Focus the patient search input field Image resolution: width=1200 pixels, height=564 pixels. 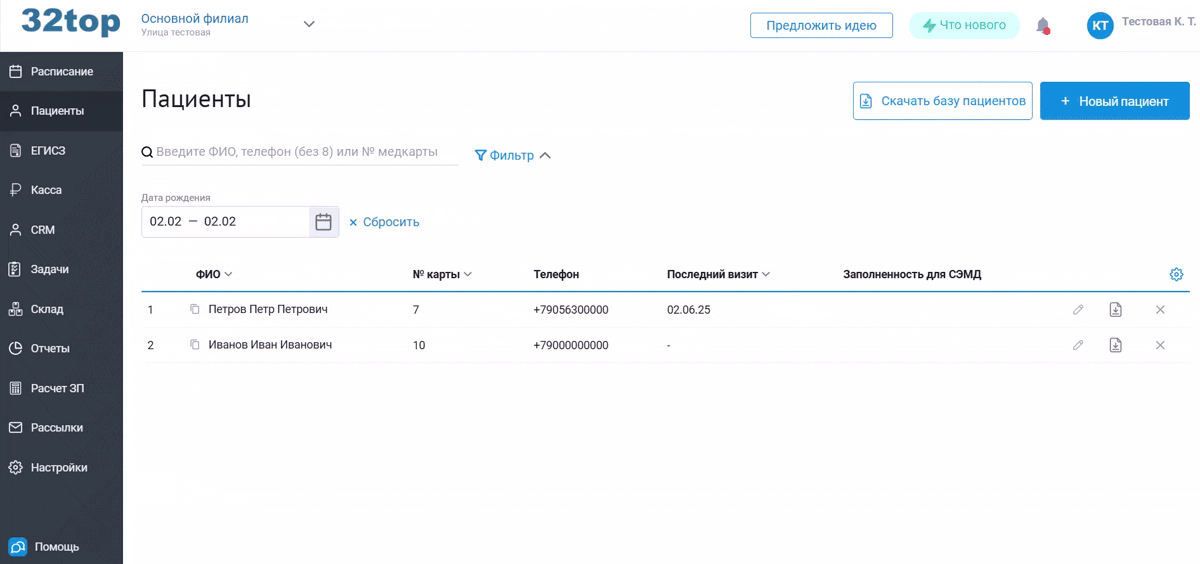300,152
